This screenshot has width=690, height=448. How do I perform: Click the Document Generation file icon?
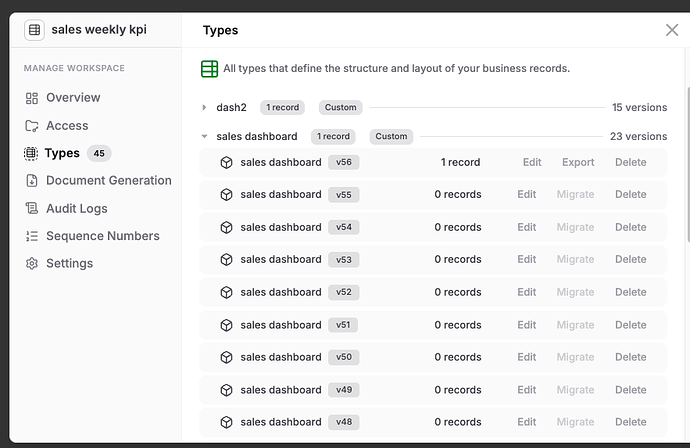(32, 180)
